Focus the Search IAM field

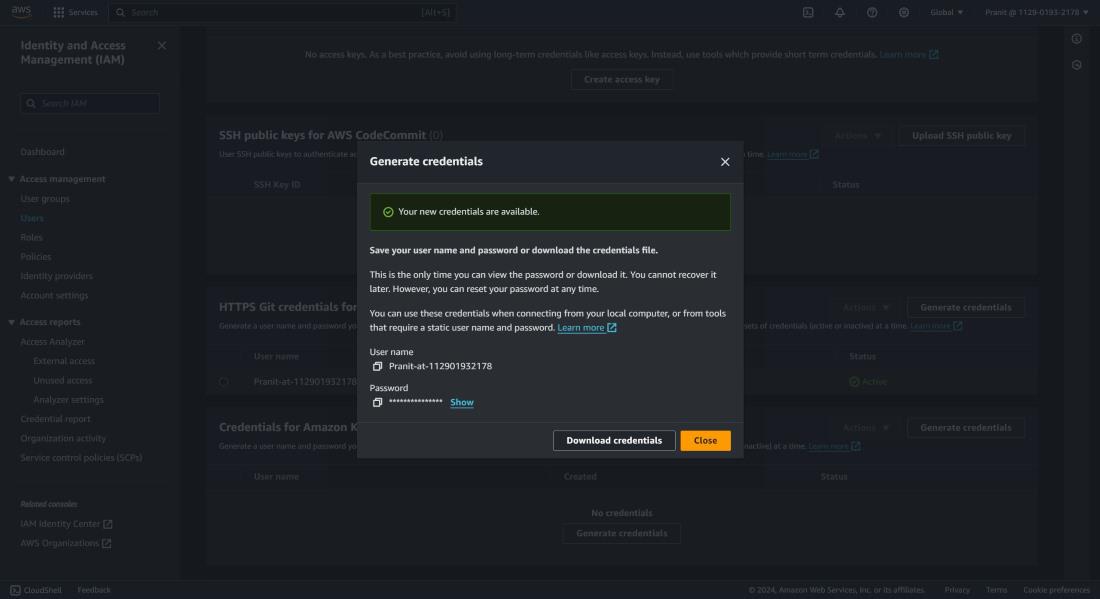tap(90, 103)
